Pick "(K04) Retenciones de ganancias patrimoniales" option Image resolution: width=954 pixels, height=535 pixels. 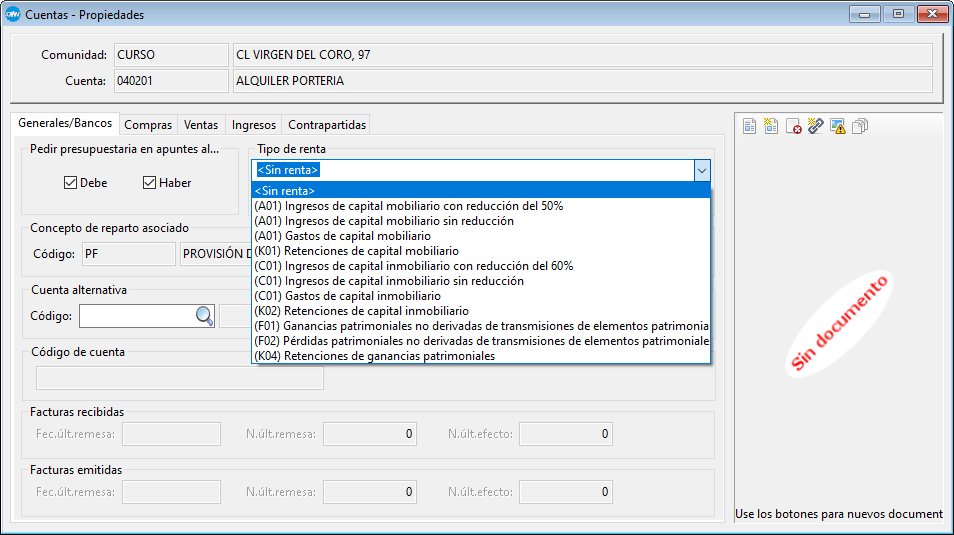tap(375, 356)
